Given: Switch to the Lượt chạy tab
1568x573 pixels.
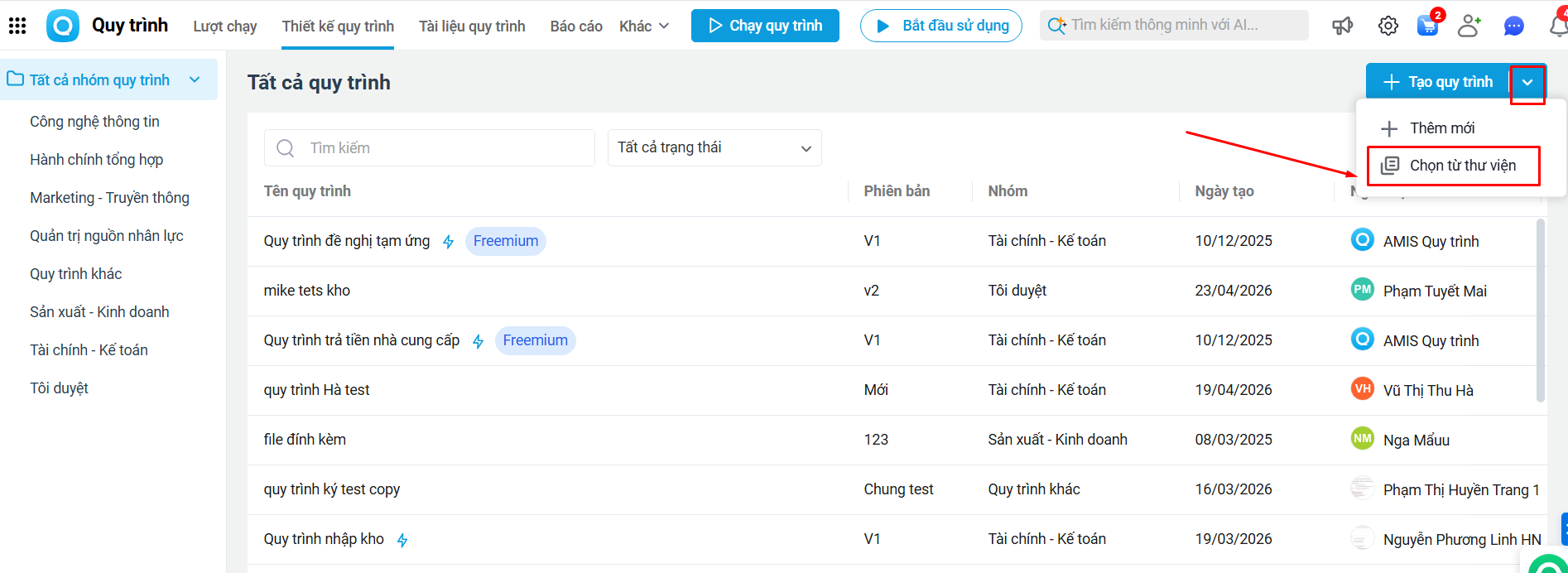Looking at the screenshot, I should [x=225, y=26].
